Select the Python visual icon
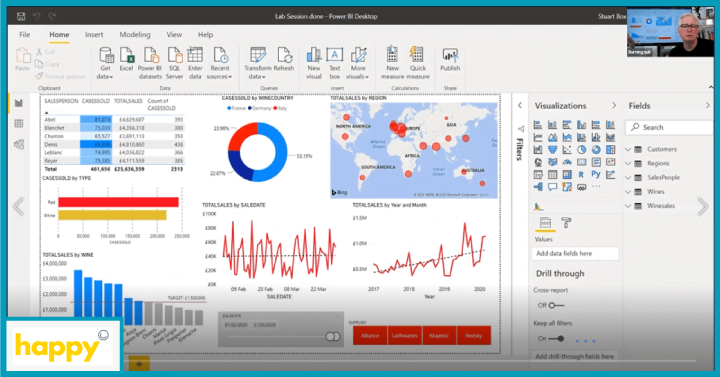Viewport: 720px width, 377px height. (x=596, y=174)
